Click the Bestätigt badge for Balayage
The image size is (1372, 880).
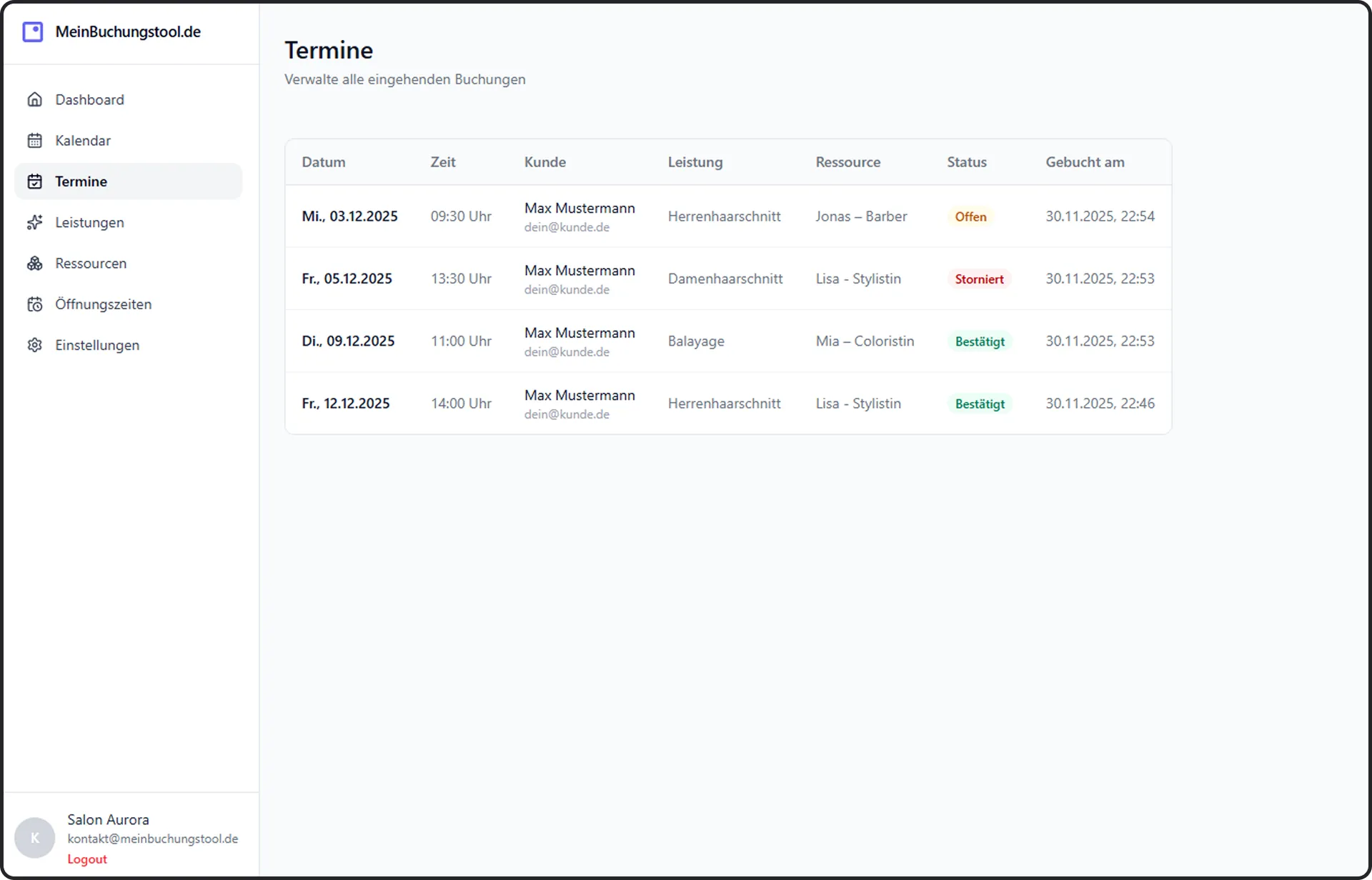[979, 341]
